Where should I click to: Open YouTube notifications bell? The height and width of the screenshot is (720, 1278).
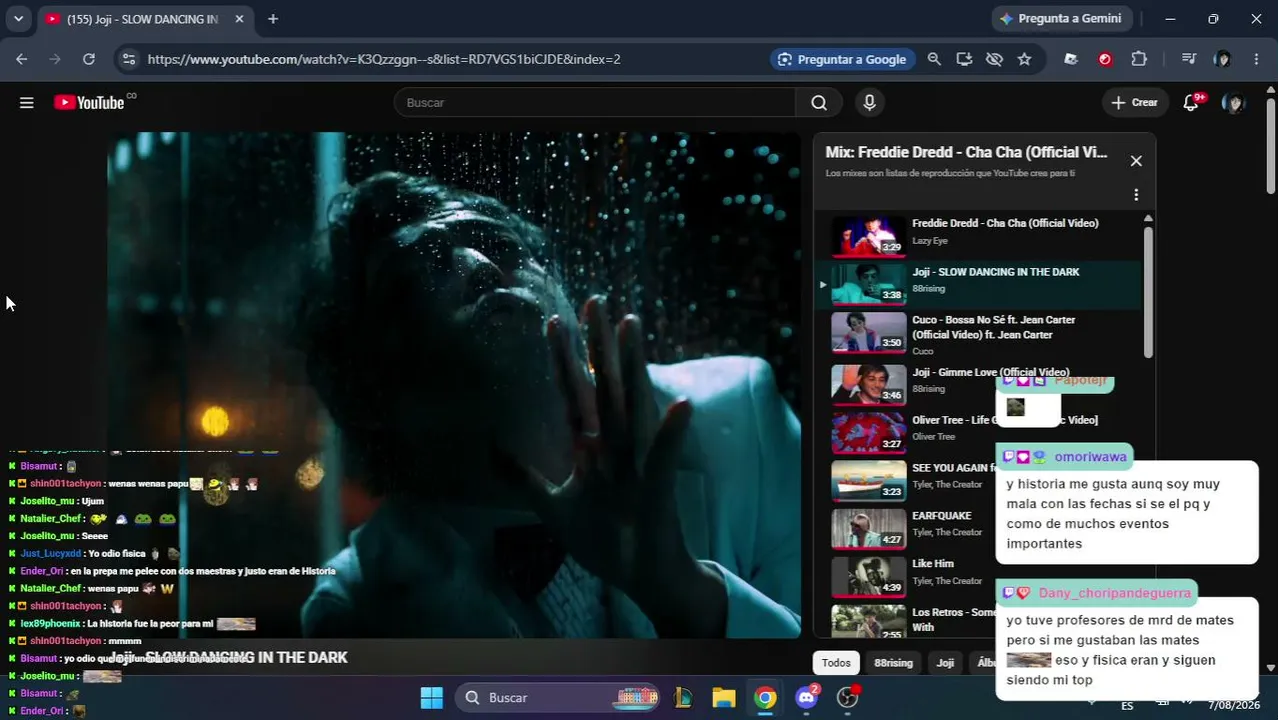1191,102
